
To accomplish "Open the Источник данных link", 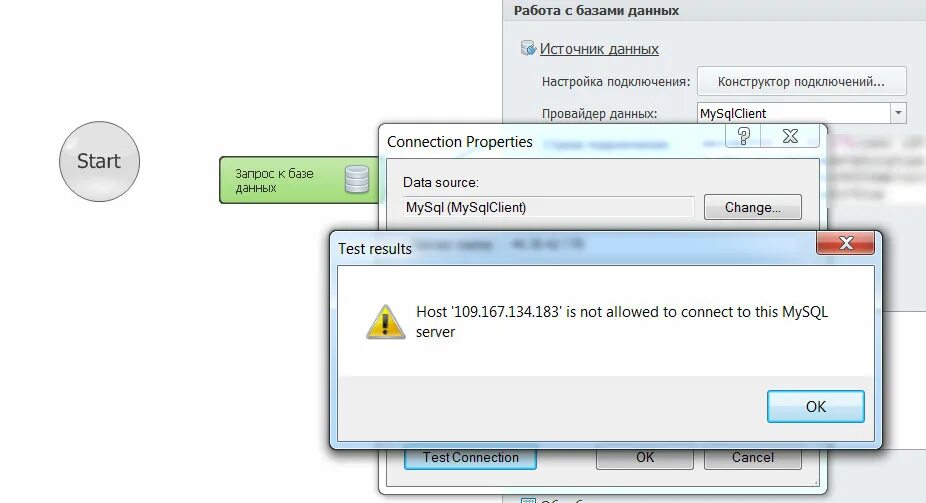I will tap(599, 49).
